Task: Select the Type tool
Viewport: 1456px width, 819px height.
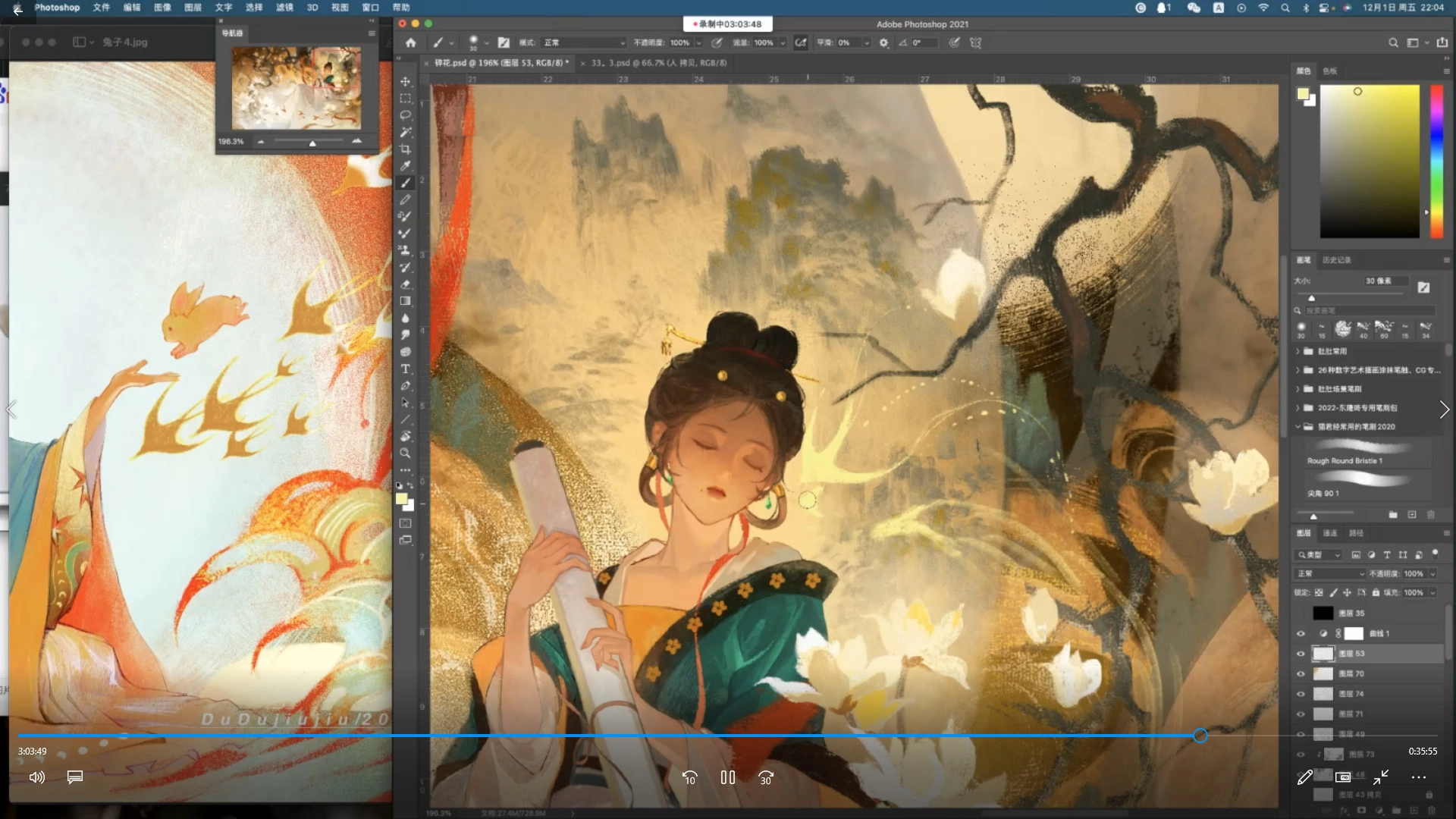Action: click(406, 369)
